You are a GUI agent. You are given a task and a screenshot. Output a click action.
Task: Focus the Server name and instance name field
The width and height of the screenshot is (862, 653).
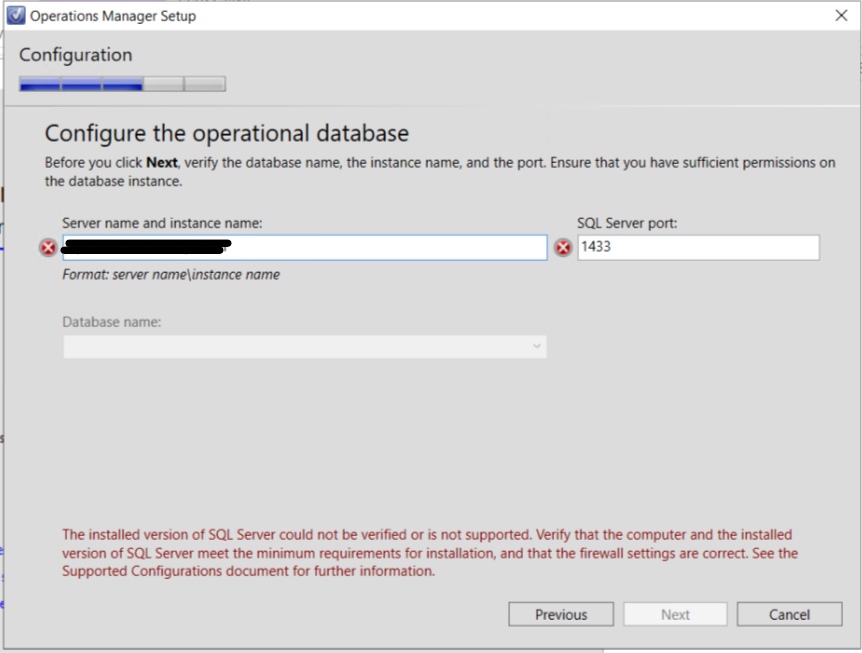(x=305, y=247)
